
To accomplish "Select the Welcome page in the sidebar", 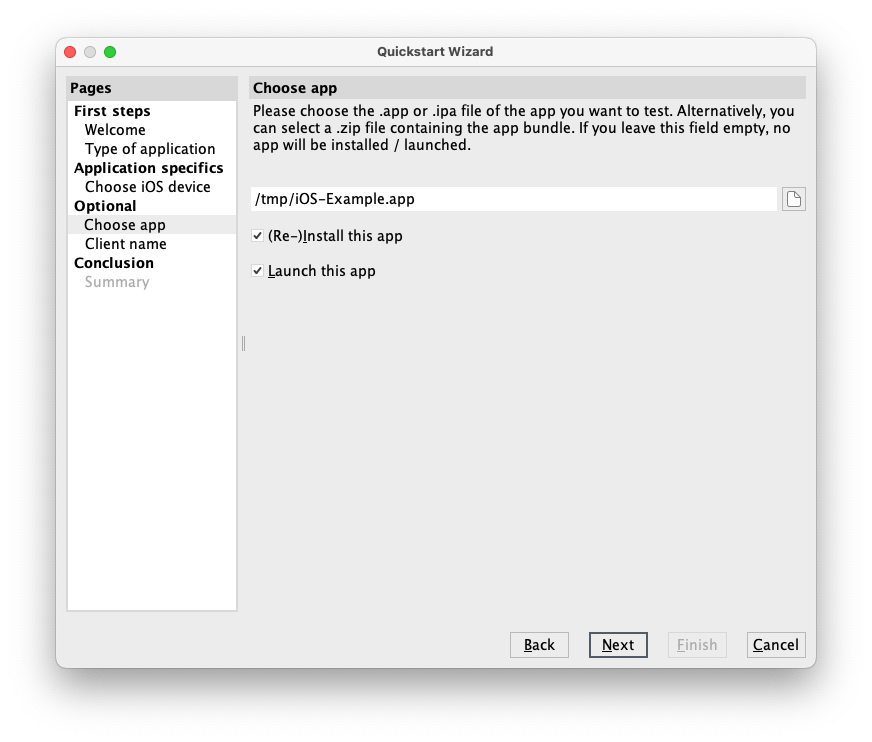I will 115,130.
